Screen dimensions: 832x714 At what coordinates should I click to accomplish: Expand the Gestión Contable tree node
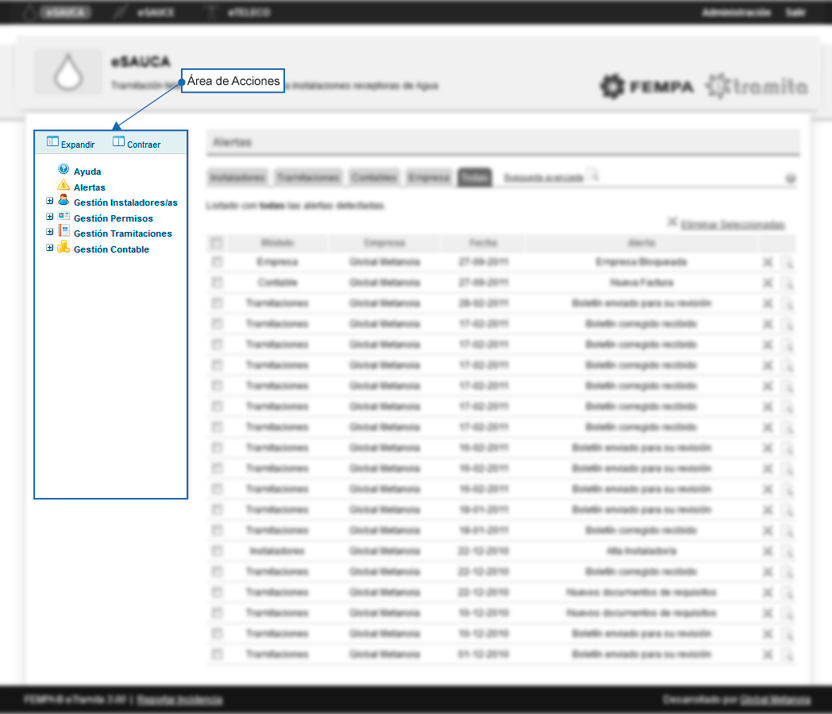point(48,249)
